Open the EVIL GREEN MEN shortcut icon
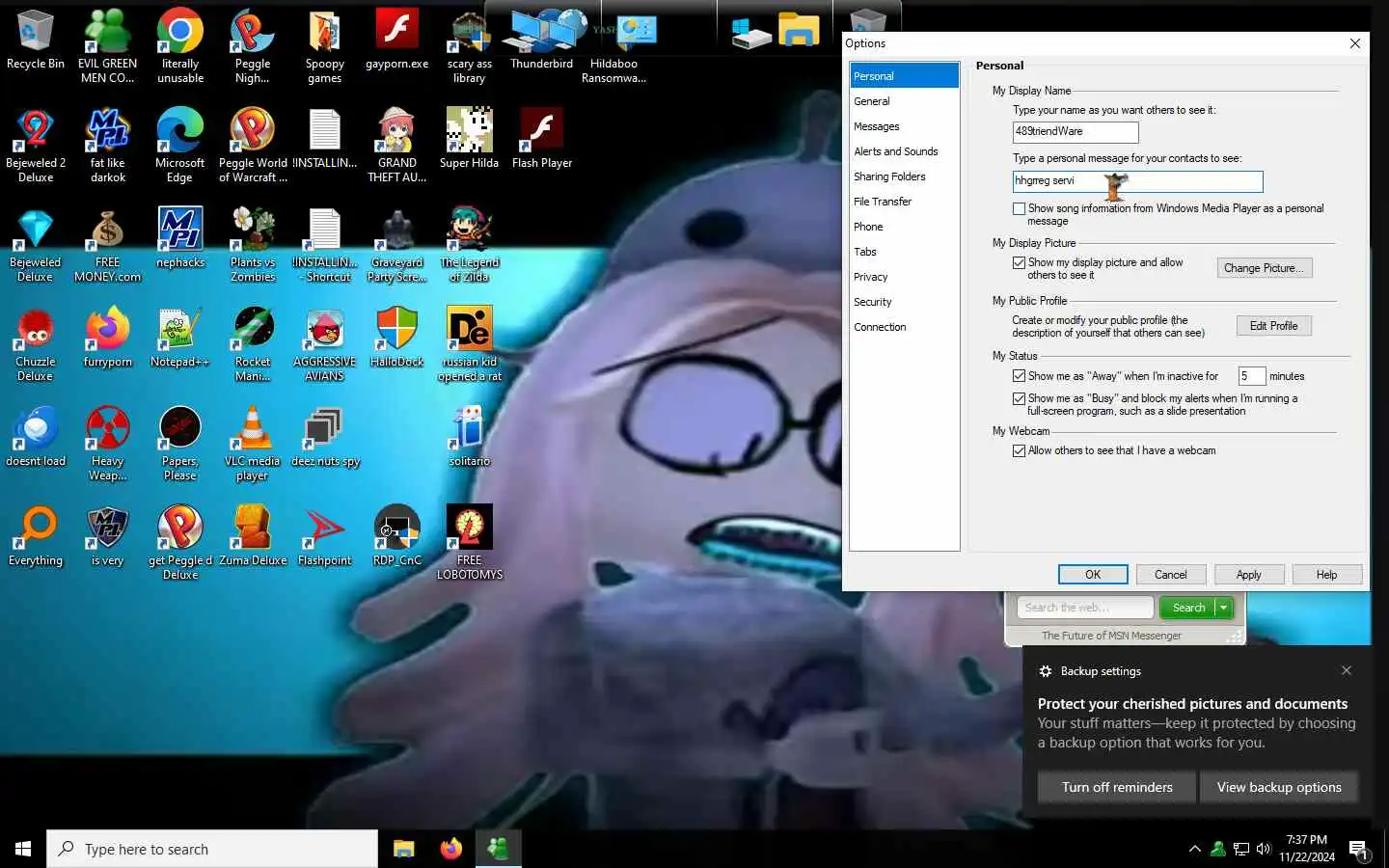This screenshot has height=868, width=1389. click(x=107, y=45)
